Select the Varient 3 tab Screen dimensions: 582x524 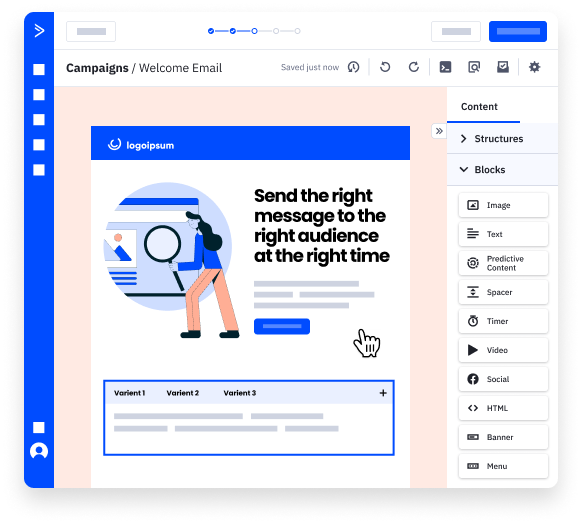coord(240,393)
